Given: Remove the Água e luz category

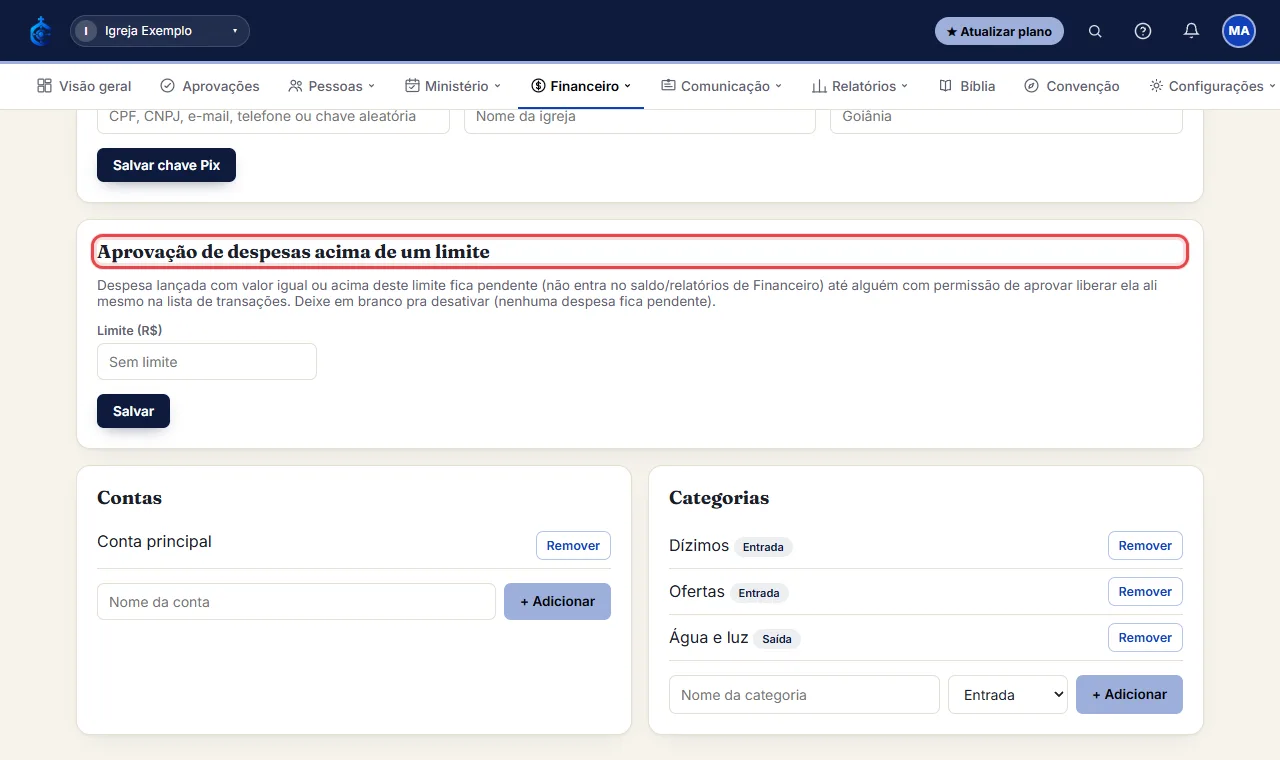Looking at the screenshot, I should [x=1145, y=638].
